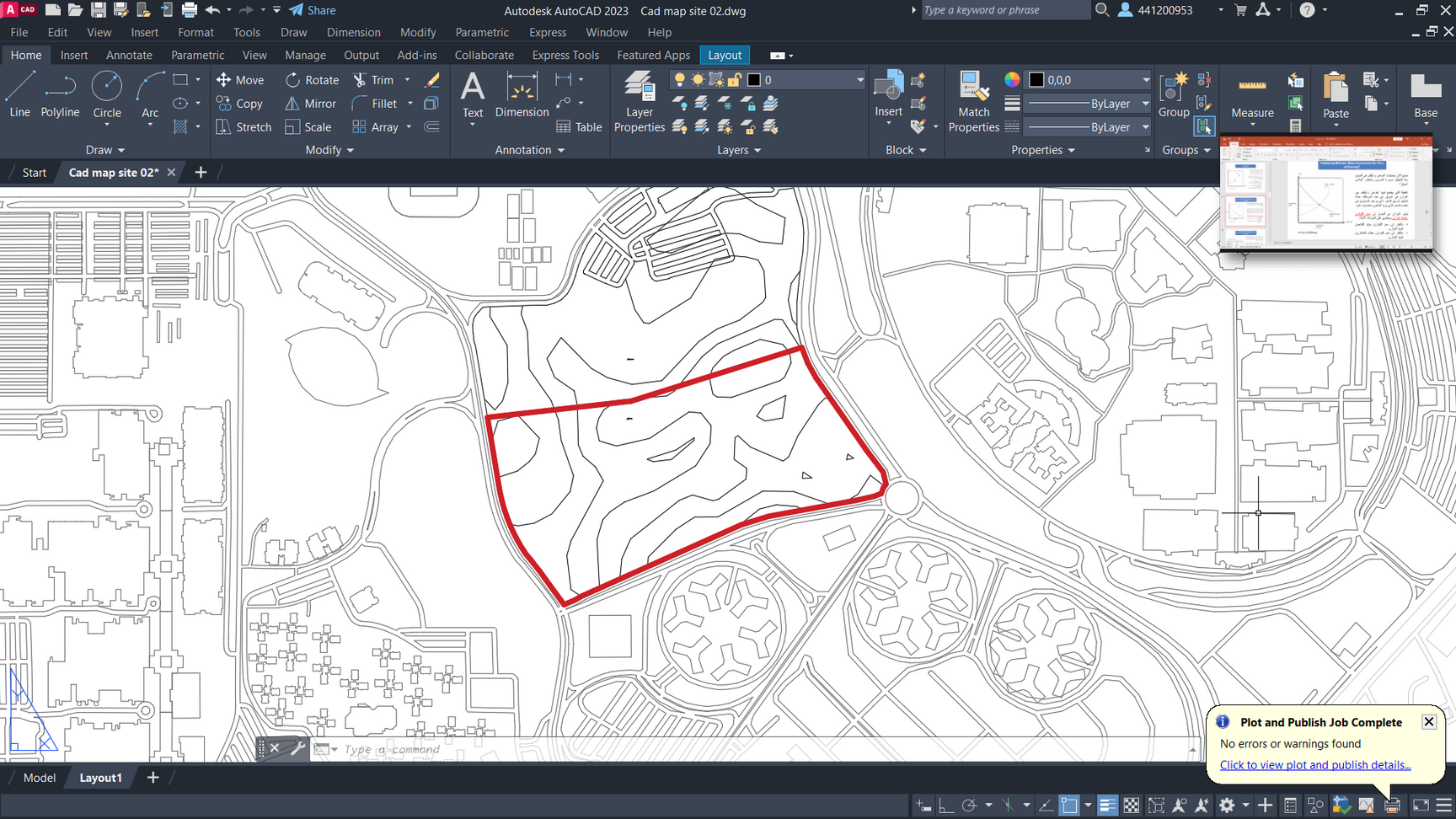The height and width of the screenshot is (819, 1456).
Task: Activate the Circle drawing tool
Action: click(107, 95)
